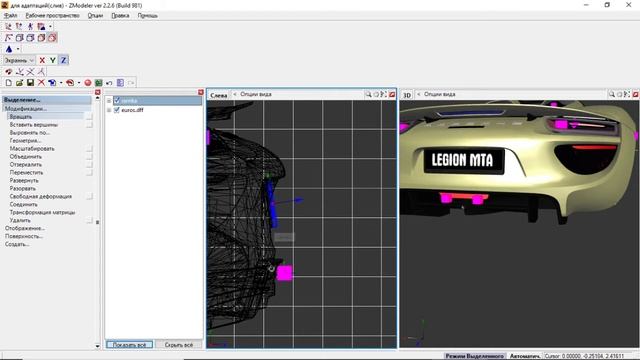640x360 pixels.
Task: Open the Файл menu
Action: pos(11,16)
